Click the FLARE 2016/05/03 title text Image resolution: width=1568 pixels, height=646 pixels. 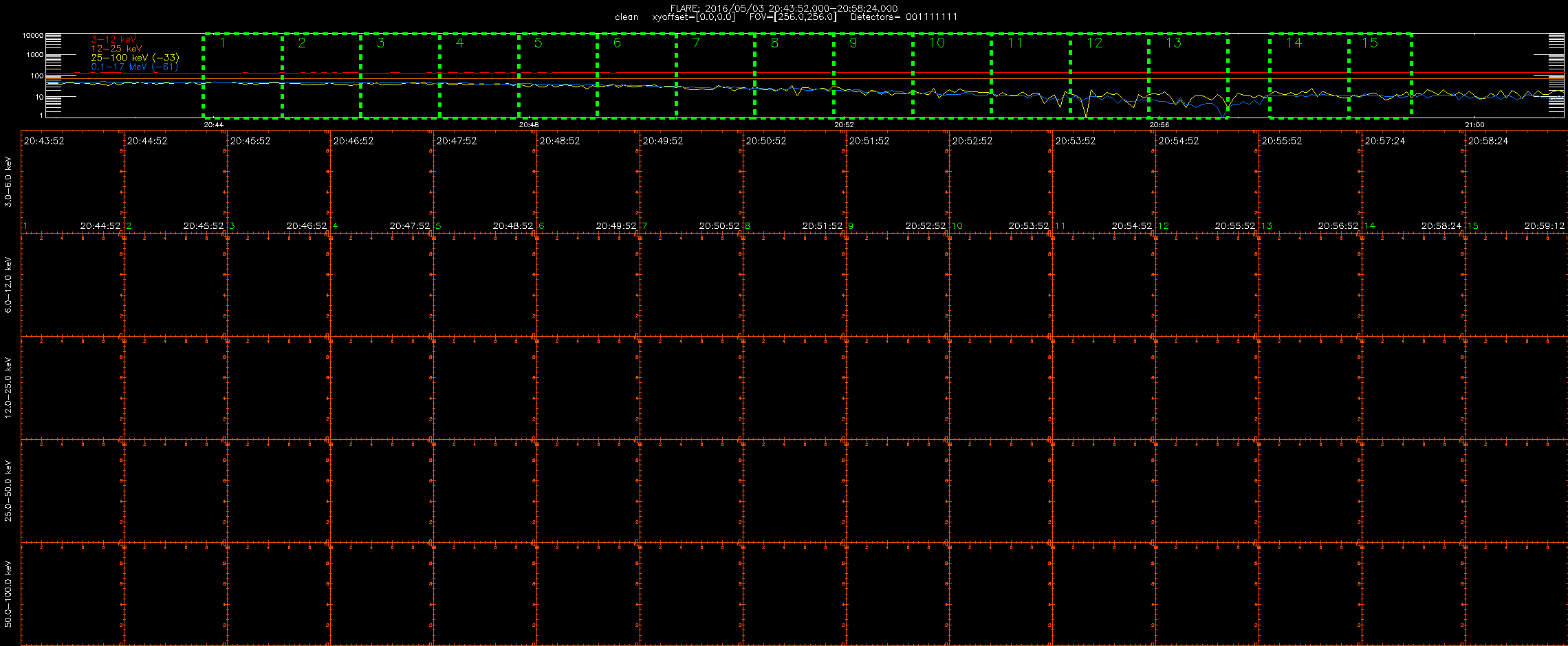coord(784,8)
